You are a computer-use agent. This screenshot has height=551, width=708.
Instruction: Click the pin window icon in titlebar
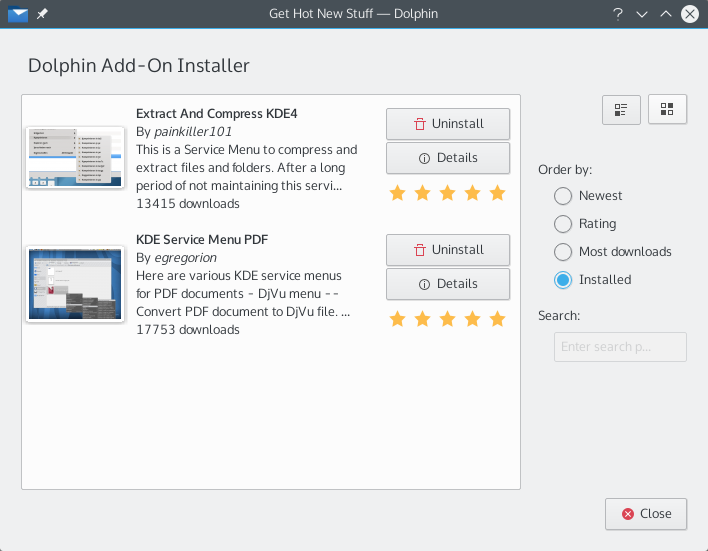(x=42, y=14)
